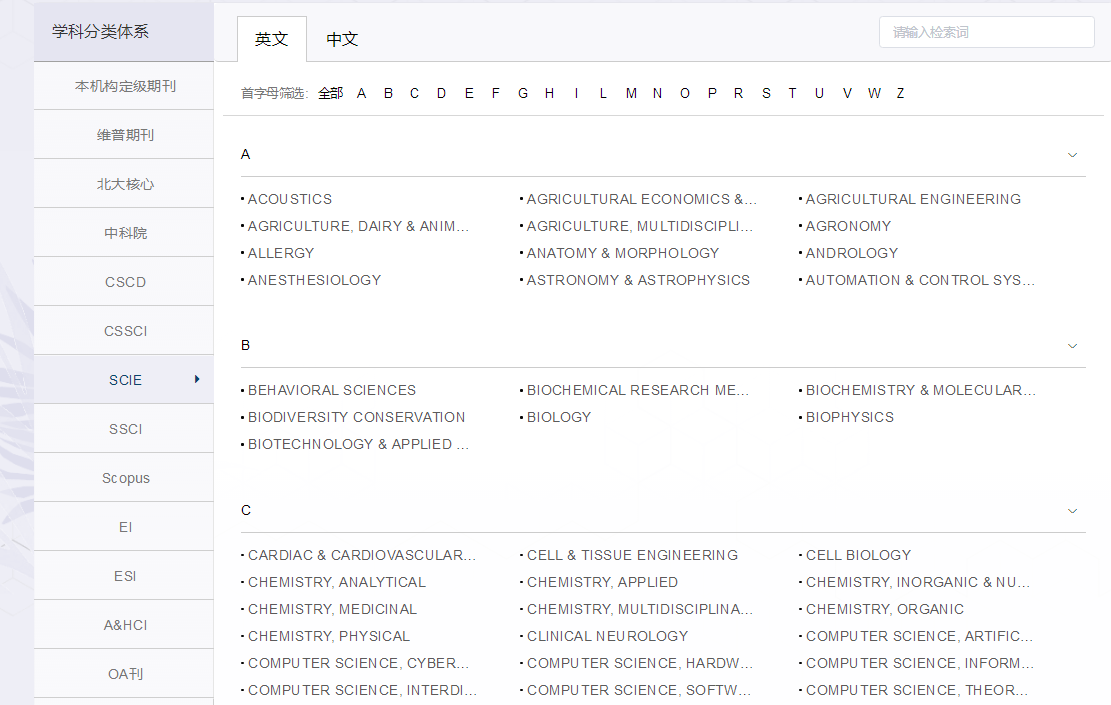
Task: Filter subjects by letter C
Action: click(x=414, y=93)
